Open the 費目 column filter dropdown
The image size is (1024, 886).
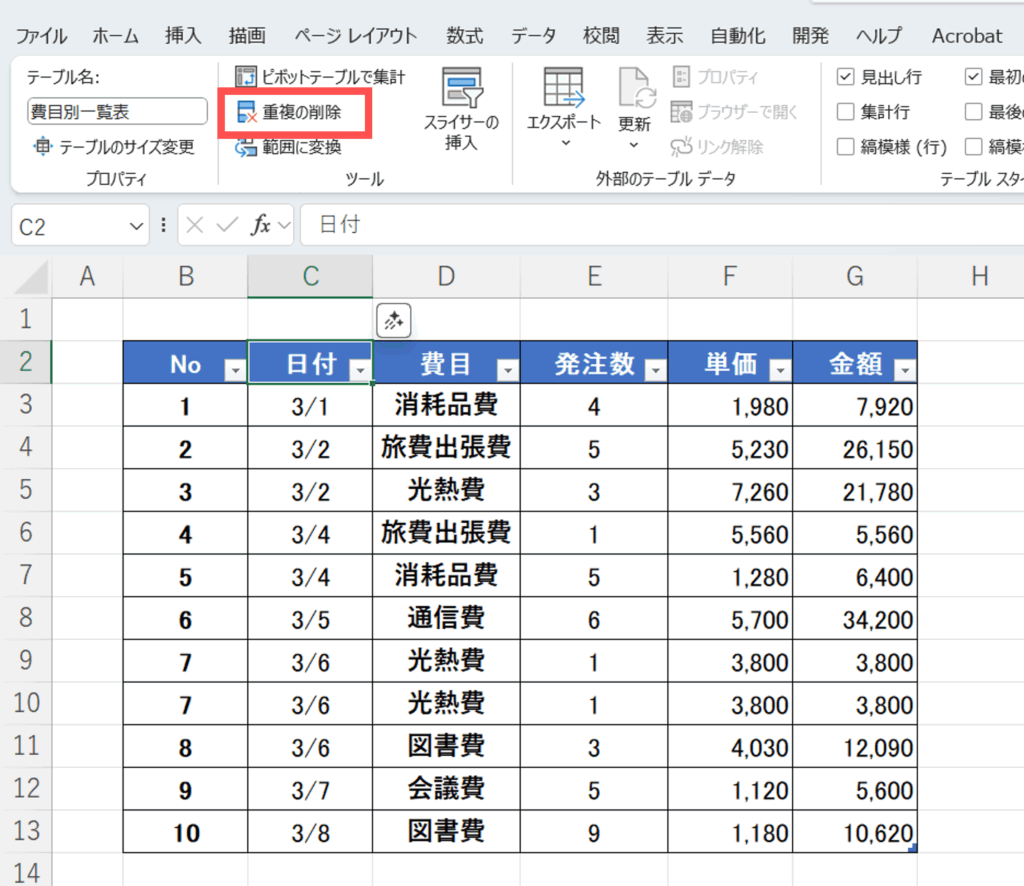tap(508, 371)
